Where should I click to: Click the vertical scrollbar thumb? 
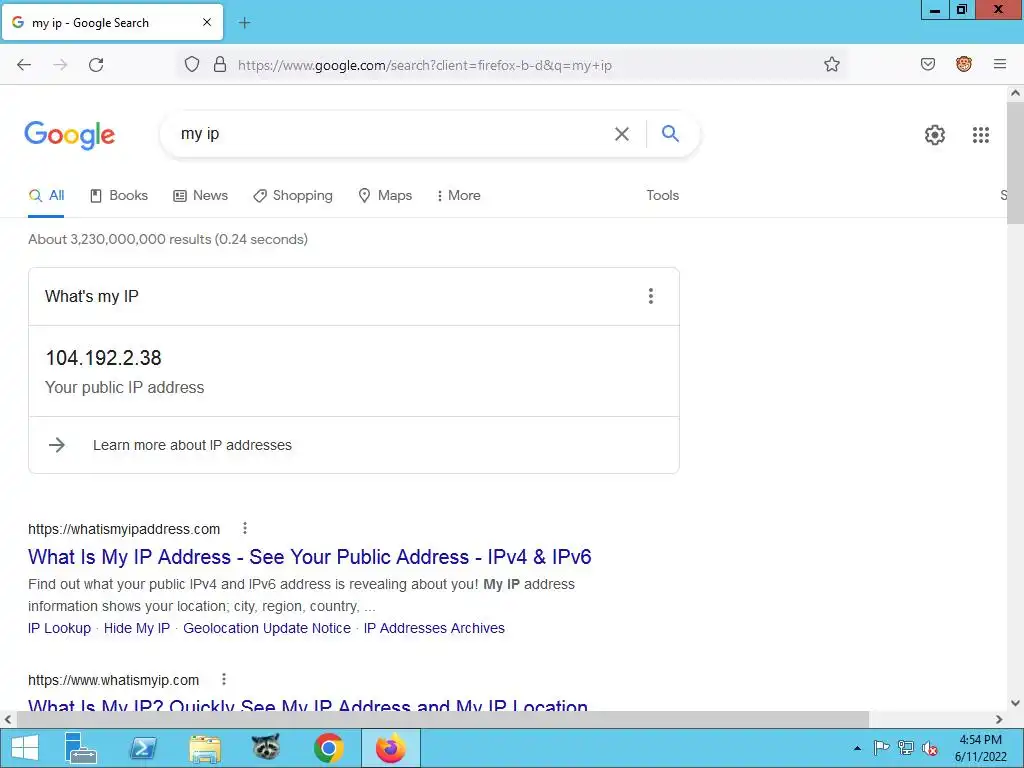[1015, 163]
